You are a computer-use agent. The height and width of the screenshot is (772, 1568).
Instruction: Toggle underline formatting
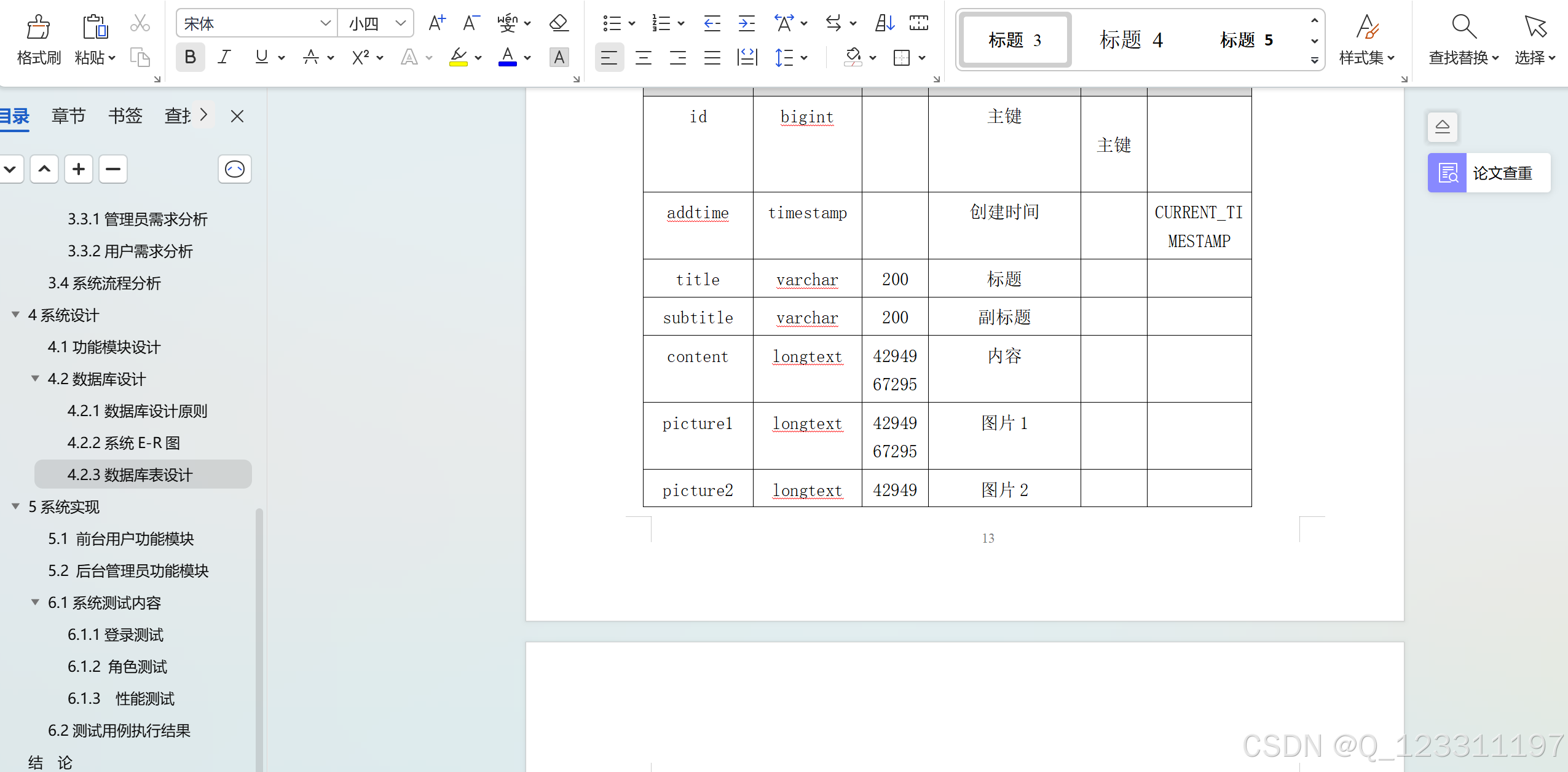tap(262, 57)
